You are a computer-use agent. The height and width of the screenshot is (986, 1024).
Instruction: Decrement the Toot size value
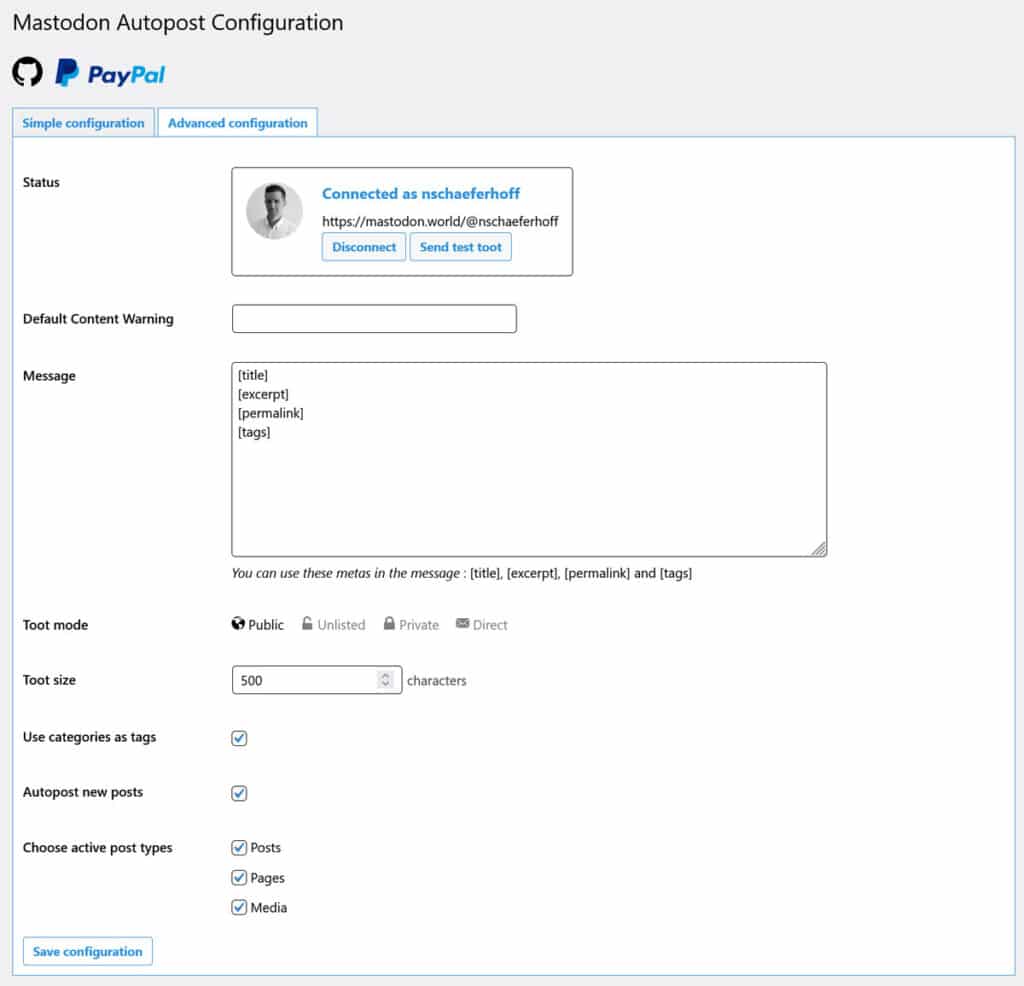click(388, 684)
